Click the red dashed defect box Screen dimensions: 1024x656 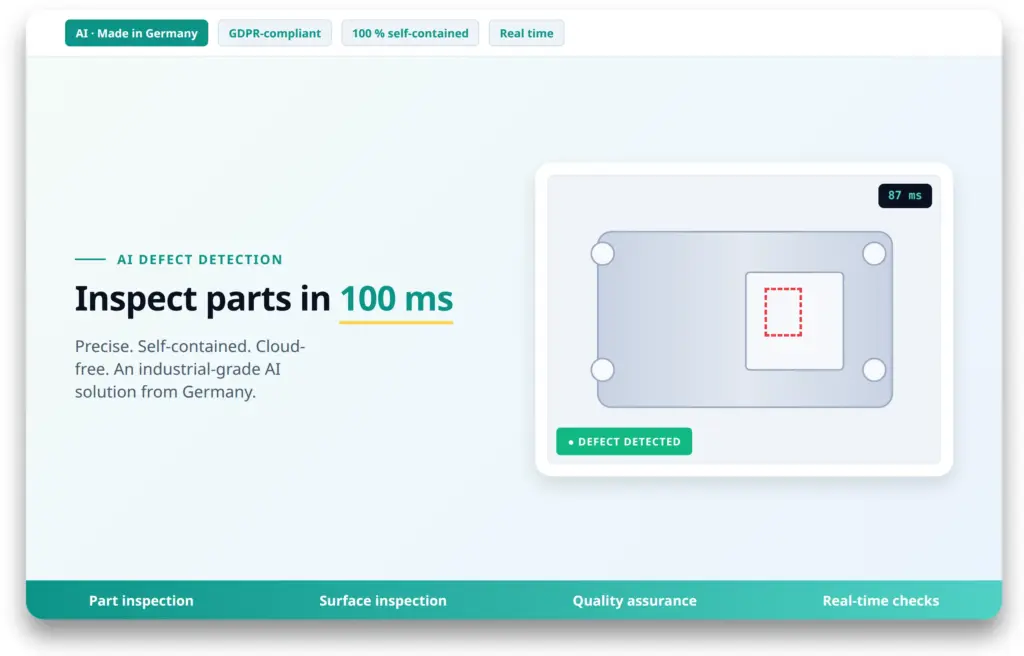click(783, 312)
